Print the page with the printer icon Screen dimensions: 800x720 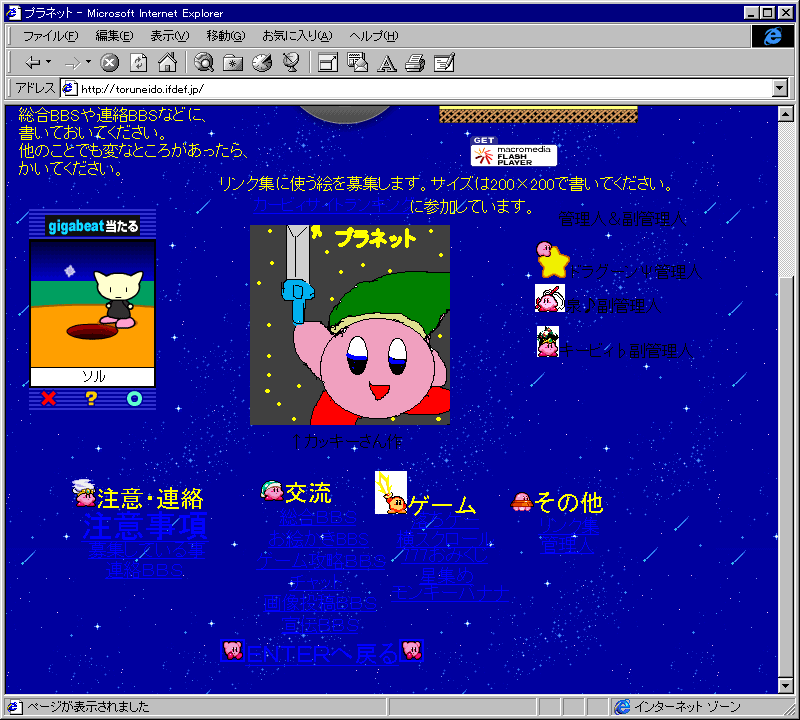pos(415,63)
